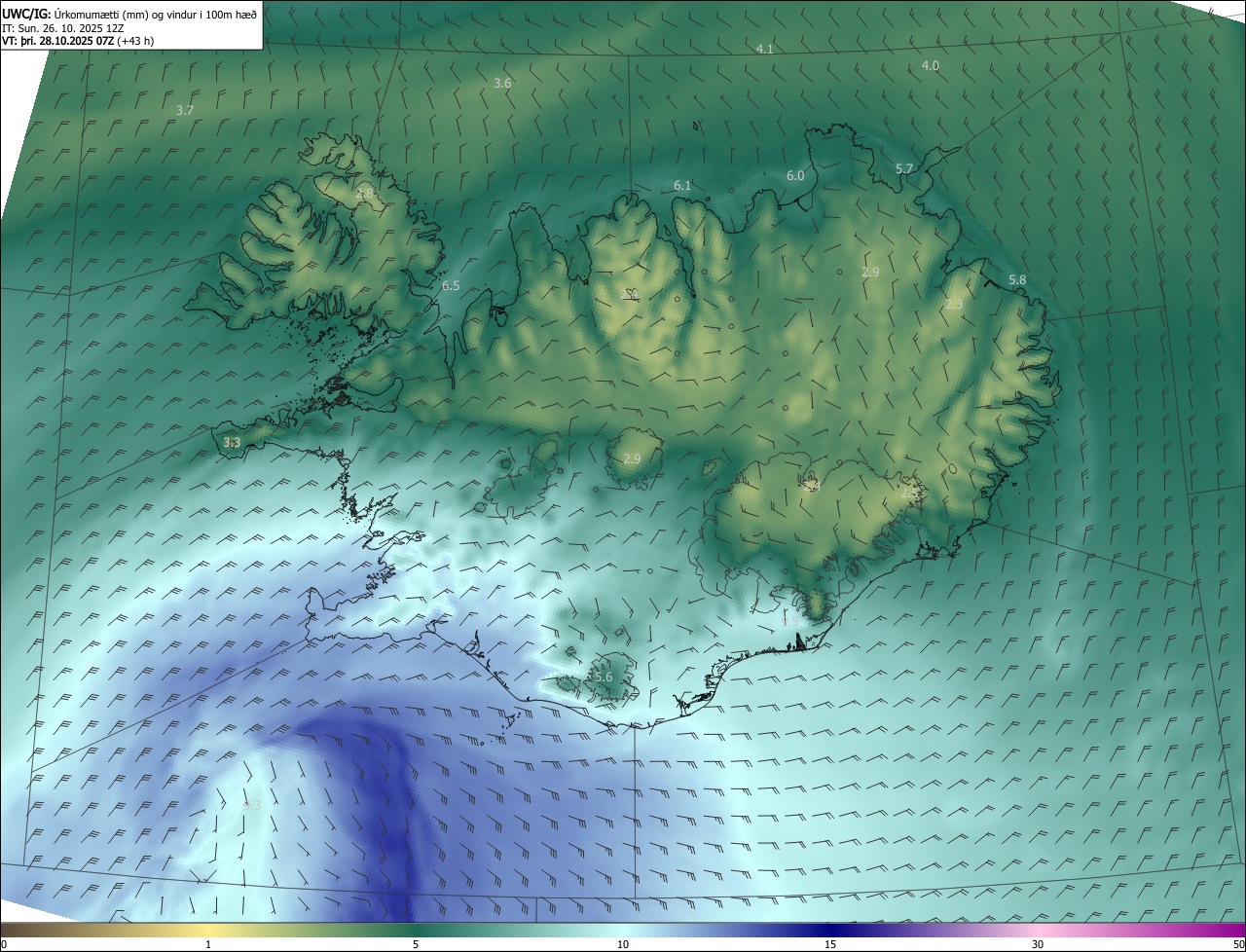Click the colour scale tick label 30
The width and height of the screenshot is (1246, 952).
pyautogui.click(x=1038, y=944)
